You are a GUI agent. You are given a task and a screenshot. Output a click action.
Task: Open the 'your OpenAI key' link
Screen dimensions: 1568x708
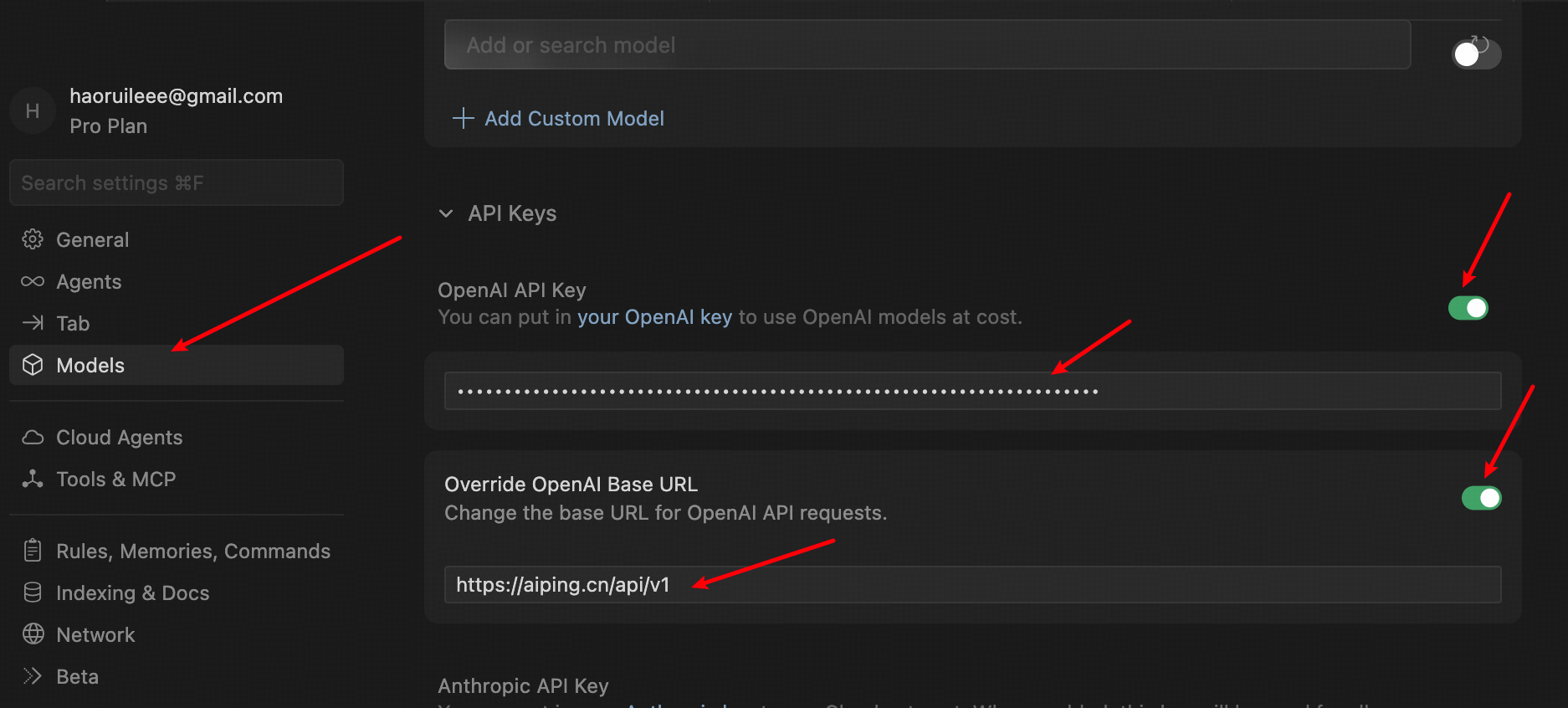654,317
